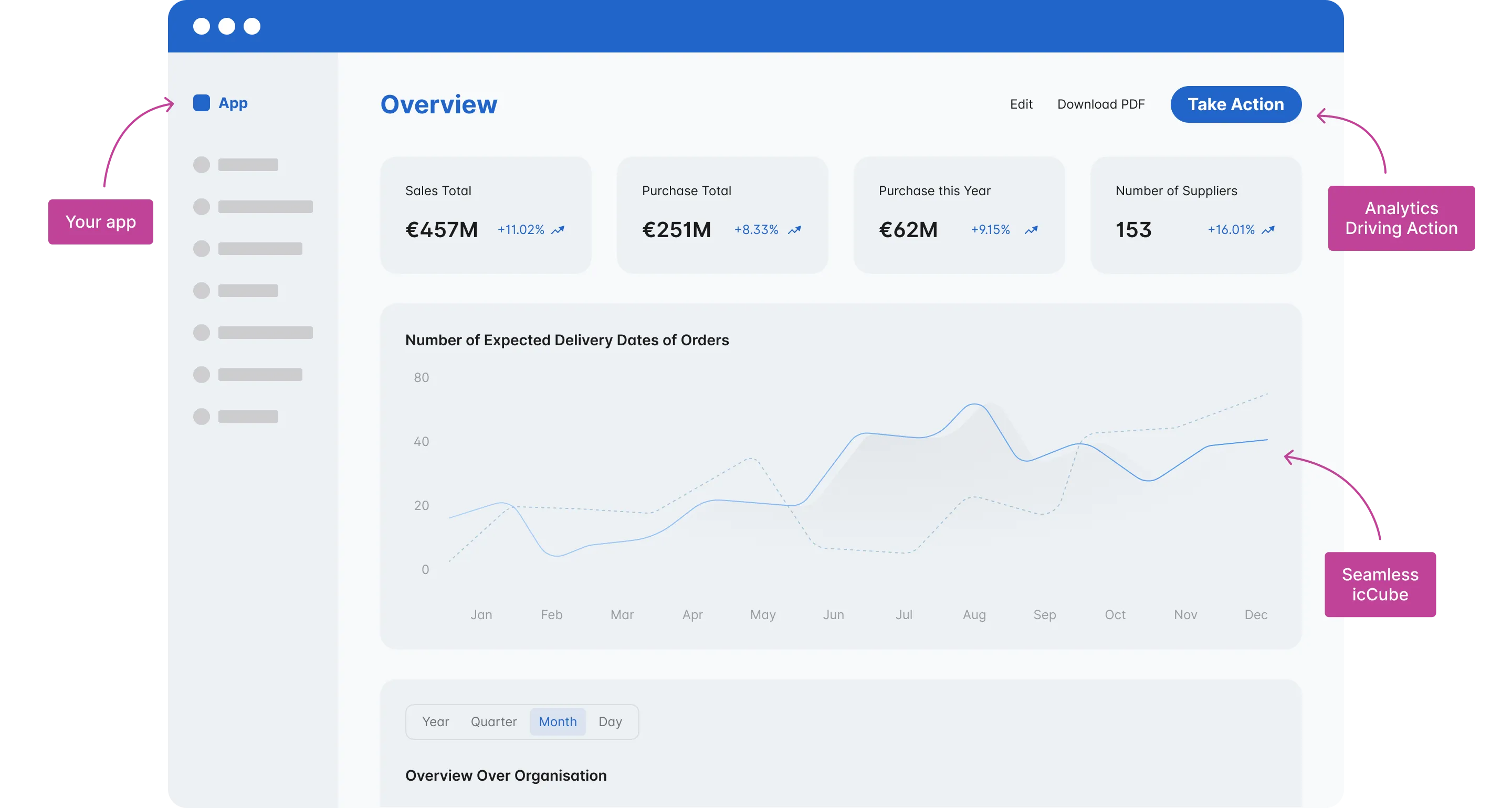Click the Purchase this Year growth arrow
The height and width of the screenshot is (808, 1512).
(x=1031, y=230)
